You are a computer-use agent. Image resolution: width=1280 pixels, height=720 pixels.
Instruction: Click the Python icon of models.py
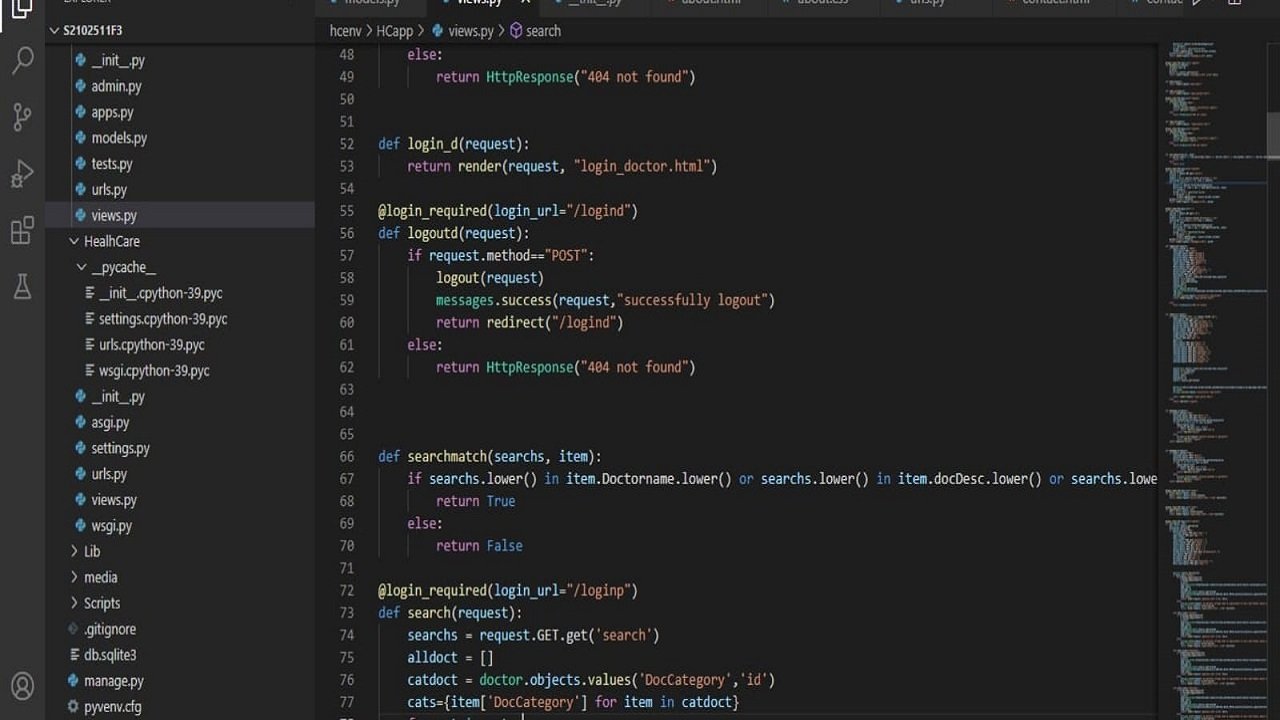80,139
